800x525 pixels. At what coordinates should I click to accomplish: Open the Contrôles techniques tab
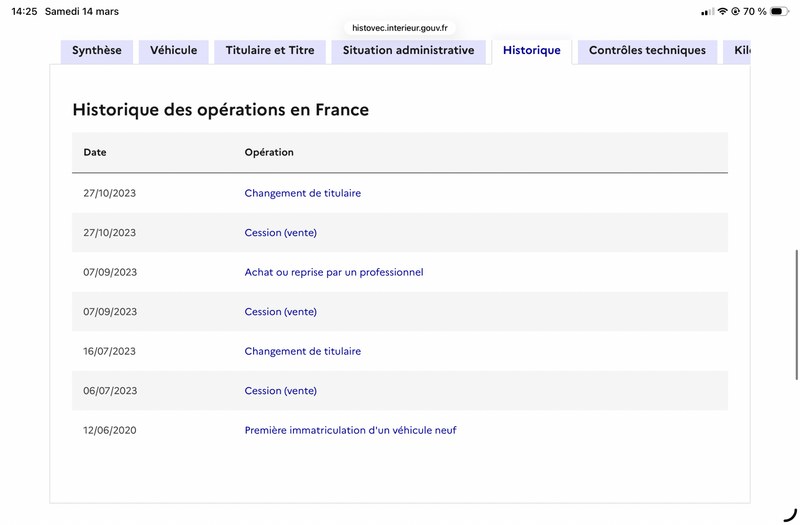click(x=647, y=51)
